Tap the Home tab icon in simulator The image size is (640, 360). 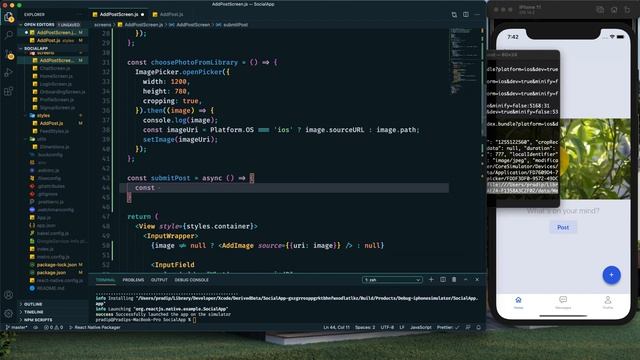coord(518,302)
